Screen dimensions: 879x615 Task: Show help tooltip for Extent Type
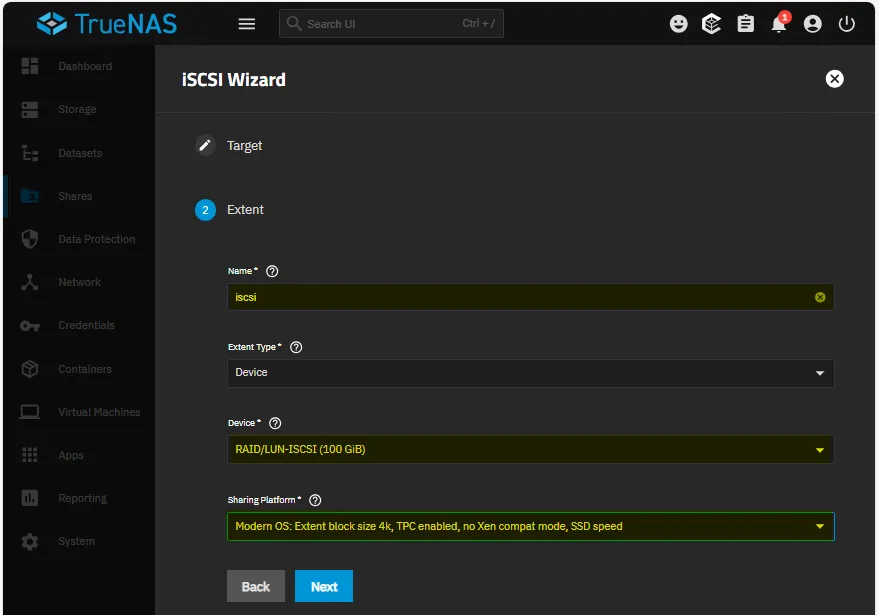click(x=296, y=347)
